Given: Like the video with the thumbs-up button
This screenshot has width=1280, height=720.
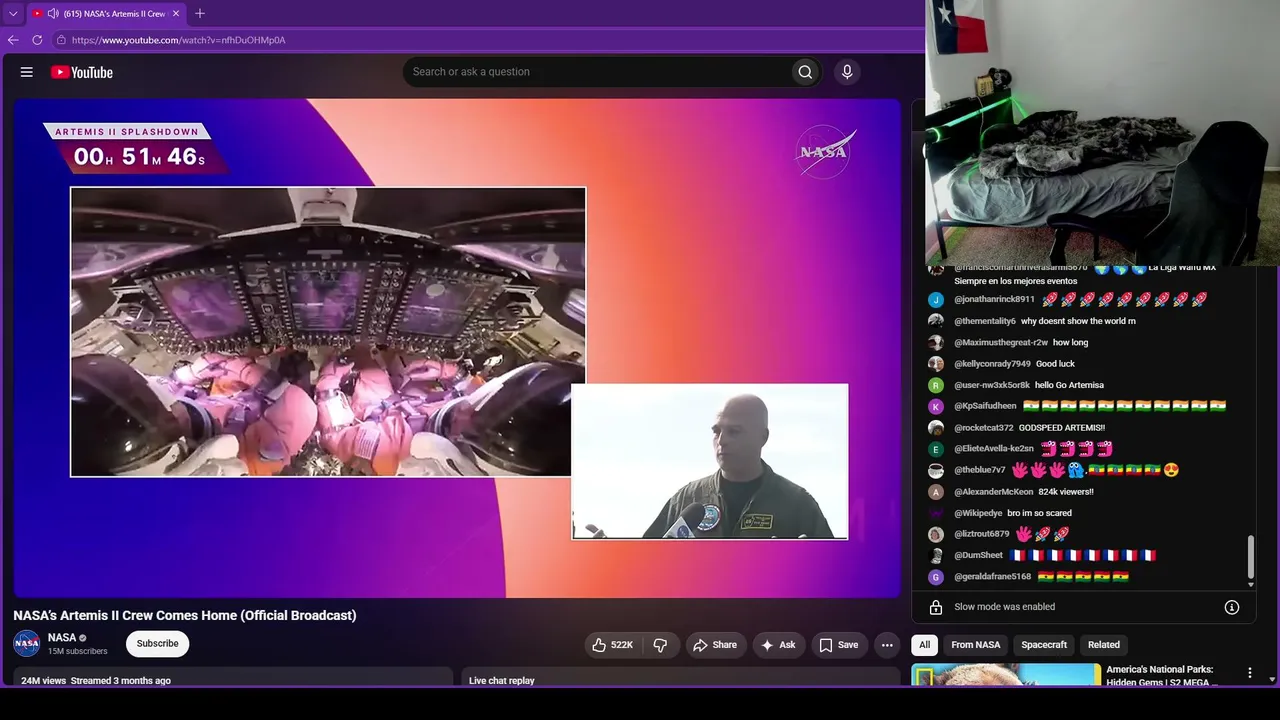Looking at the screenshot, I should pyautogui.click(x=612, y=645).
